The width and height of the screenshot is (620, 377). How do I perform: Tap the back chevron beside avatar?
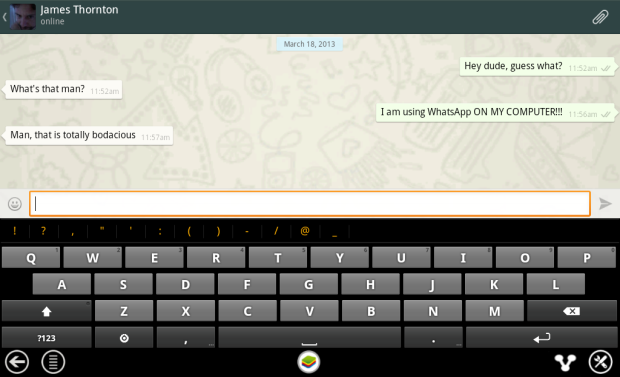(x=5, y=17)
